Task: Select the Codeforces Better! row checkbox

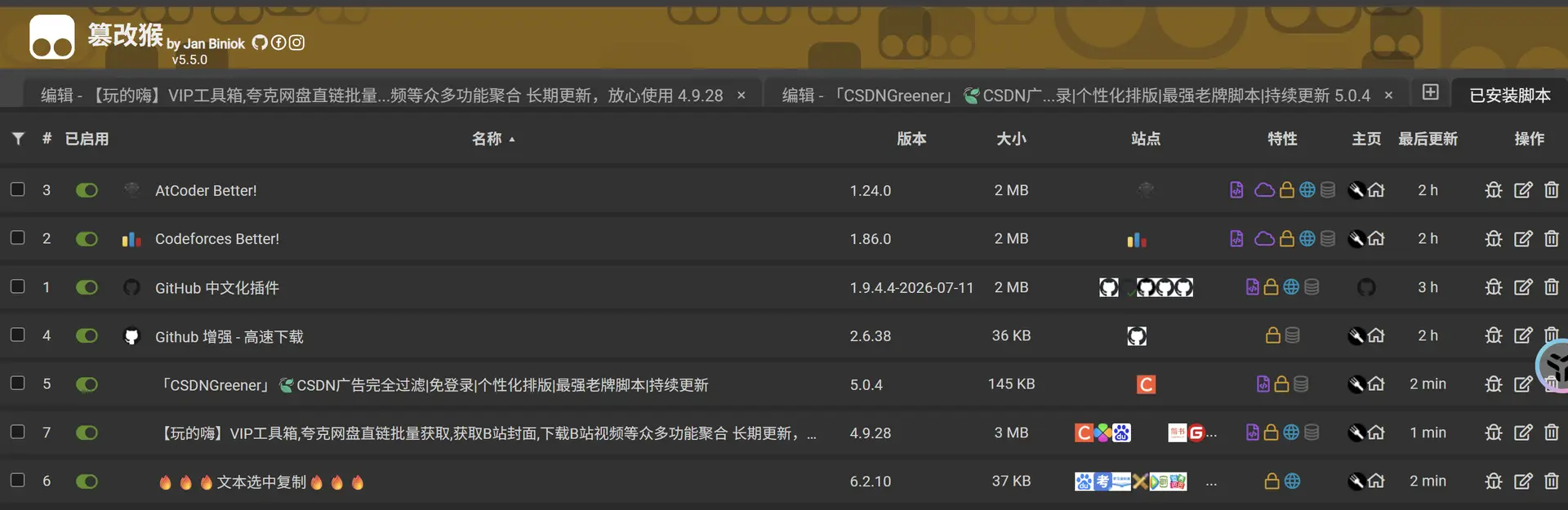Action: point(17,237)
